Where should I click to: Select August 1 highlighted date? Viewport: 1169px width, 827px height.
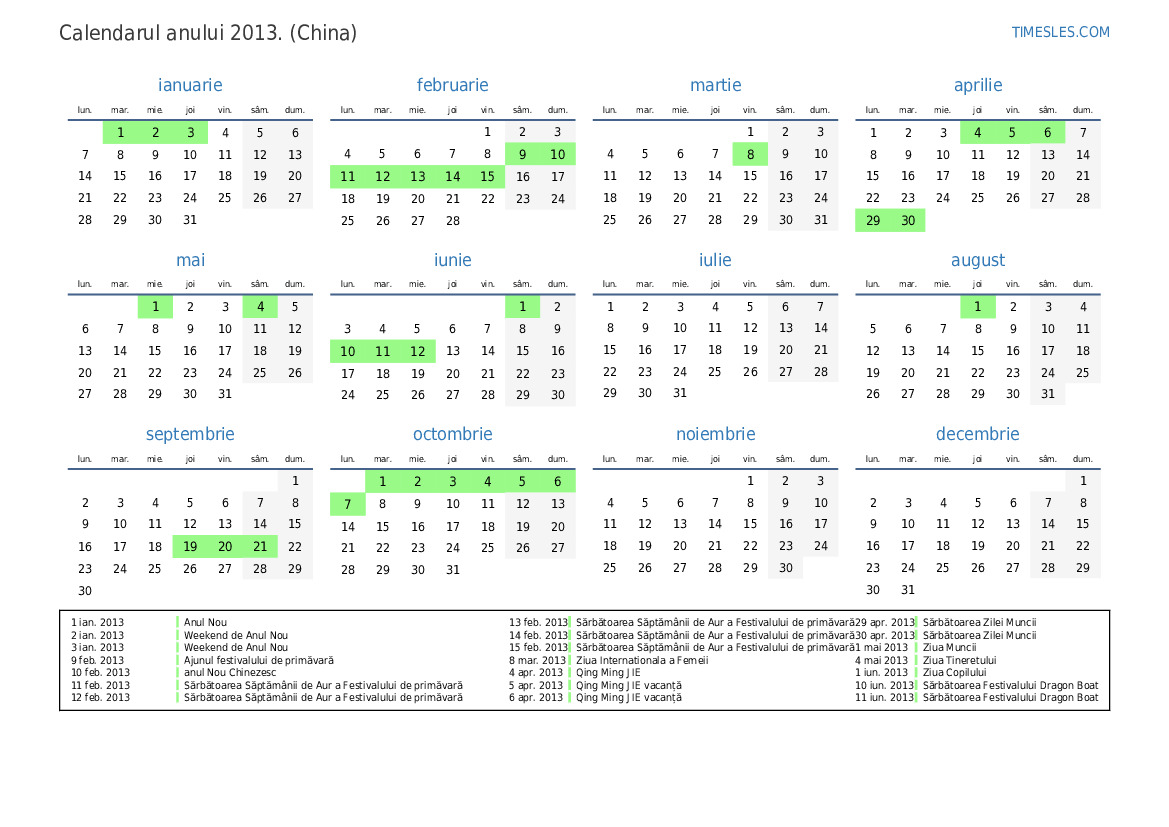978,307
